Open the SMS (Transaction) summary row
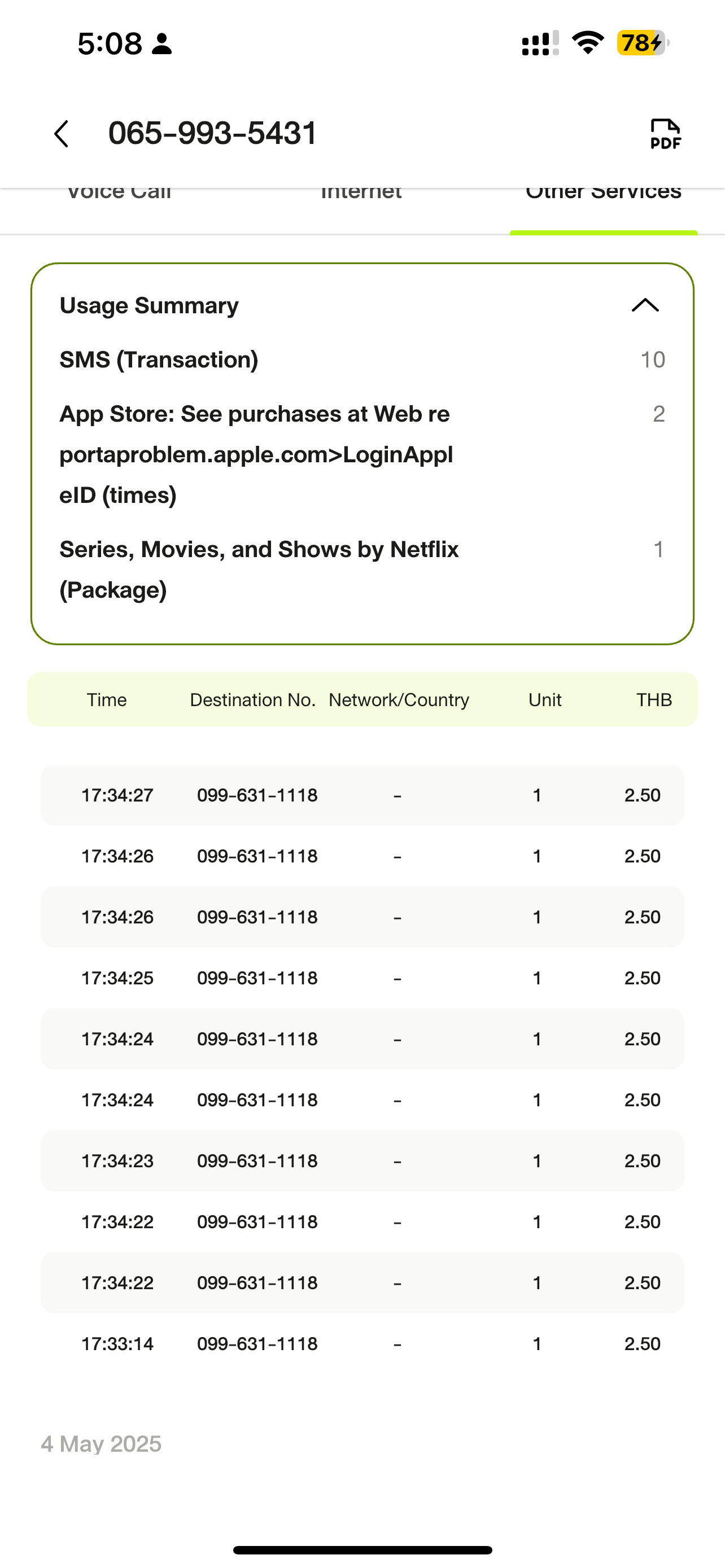The height and width of the screenshot is (1568, 725). pyautogui.click(x=362, y=360)
